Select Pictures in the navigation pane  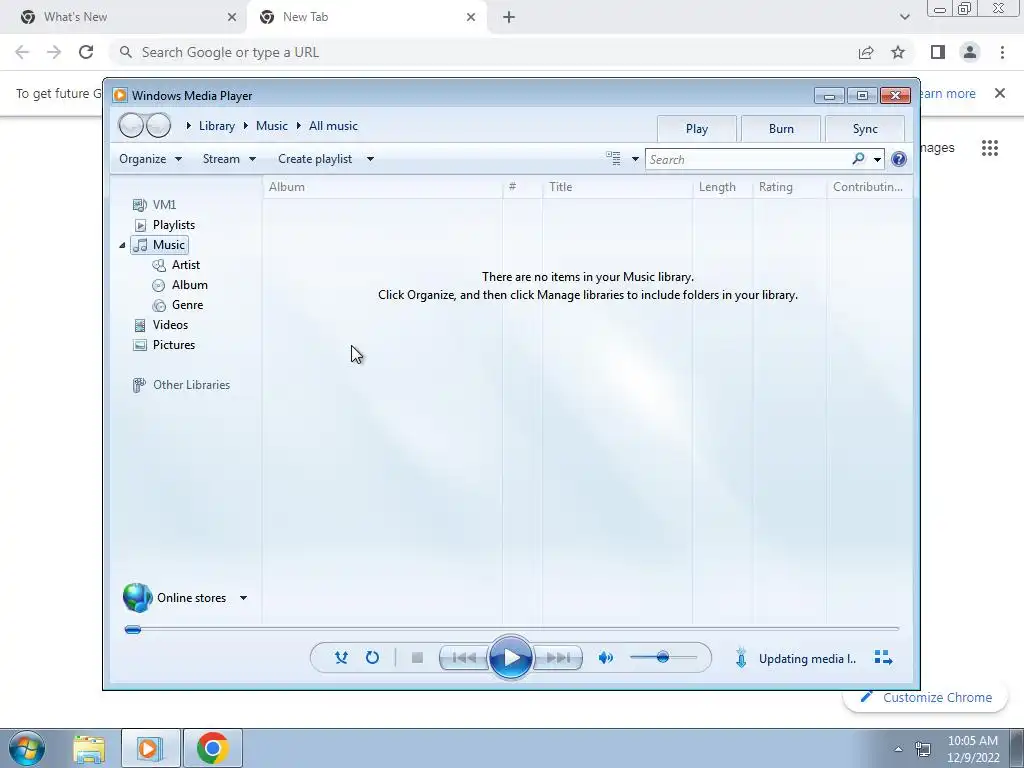pyautogui.click(x=164, y=345)
